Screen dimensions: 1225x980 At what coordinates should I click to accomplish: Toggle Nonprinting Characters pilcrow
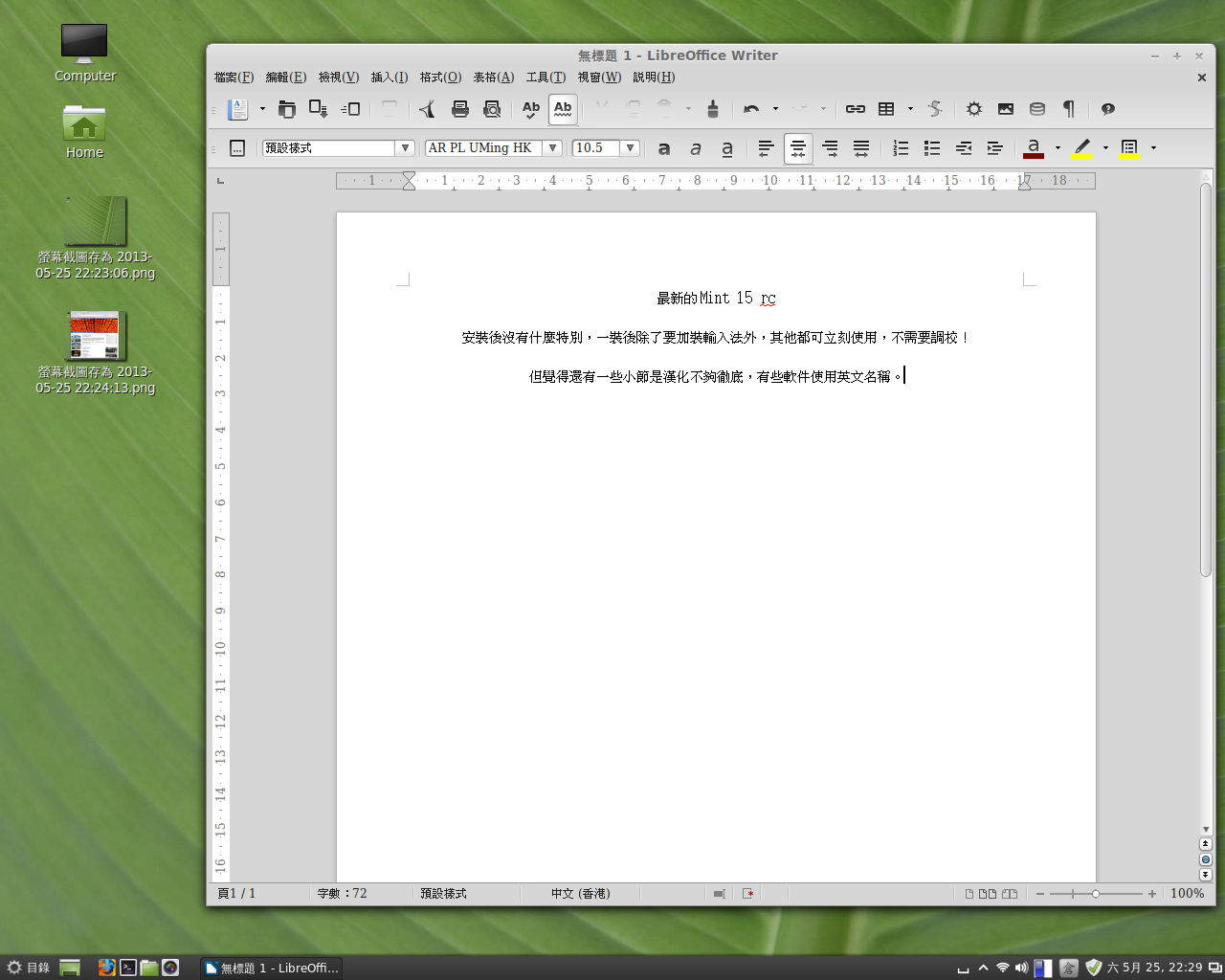click(x=1068, y=109)
